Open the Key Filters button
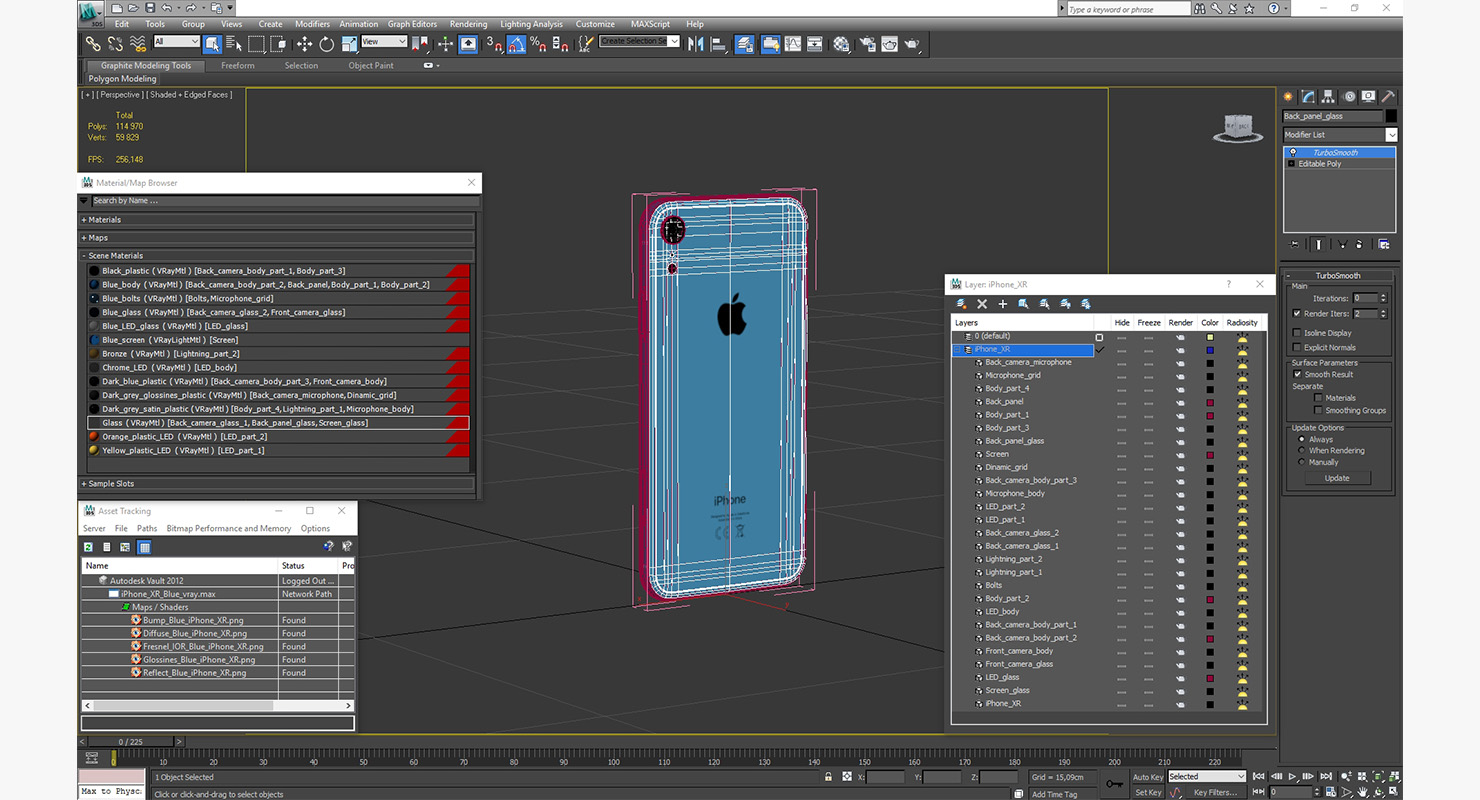 1215,793
